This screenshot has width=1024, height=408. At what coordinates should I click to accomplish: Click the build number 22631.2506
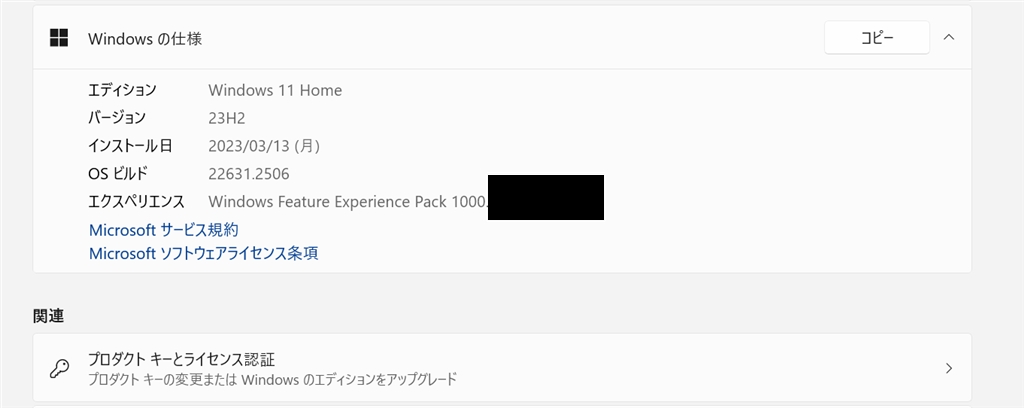tap(249, 174)
